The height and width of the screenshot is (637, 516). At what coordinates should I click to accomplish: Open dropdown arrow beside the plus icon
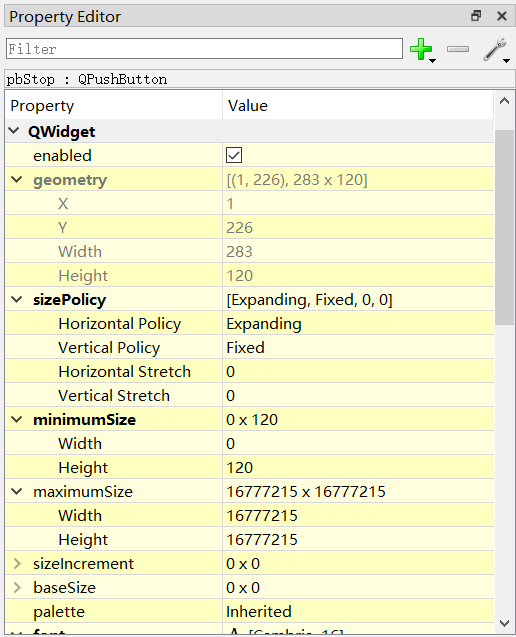click(433, 61)
